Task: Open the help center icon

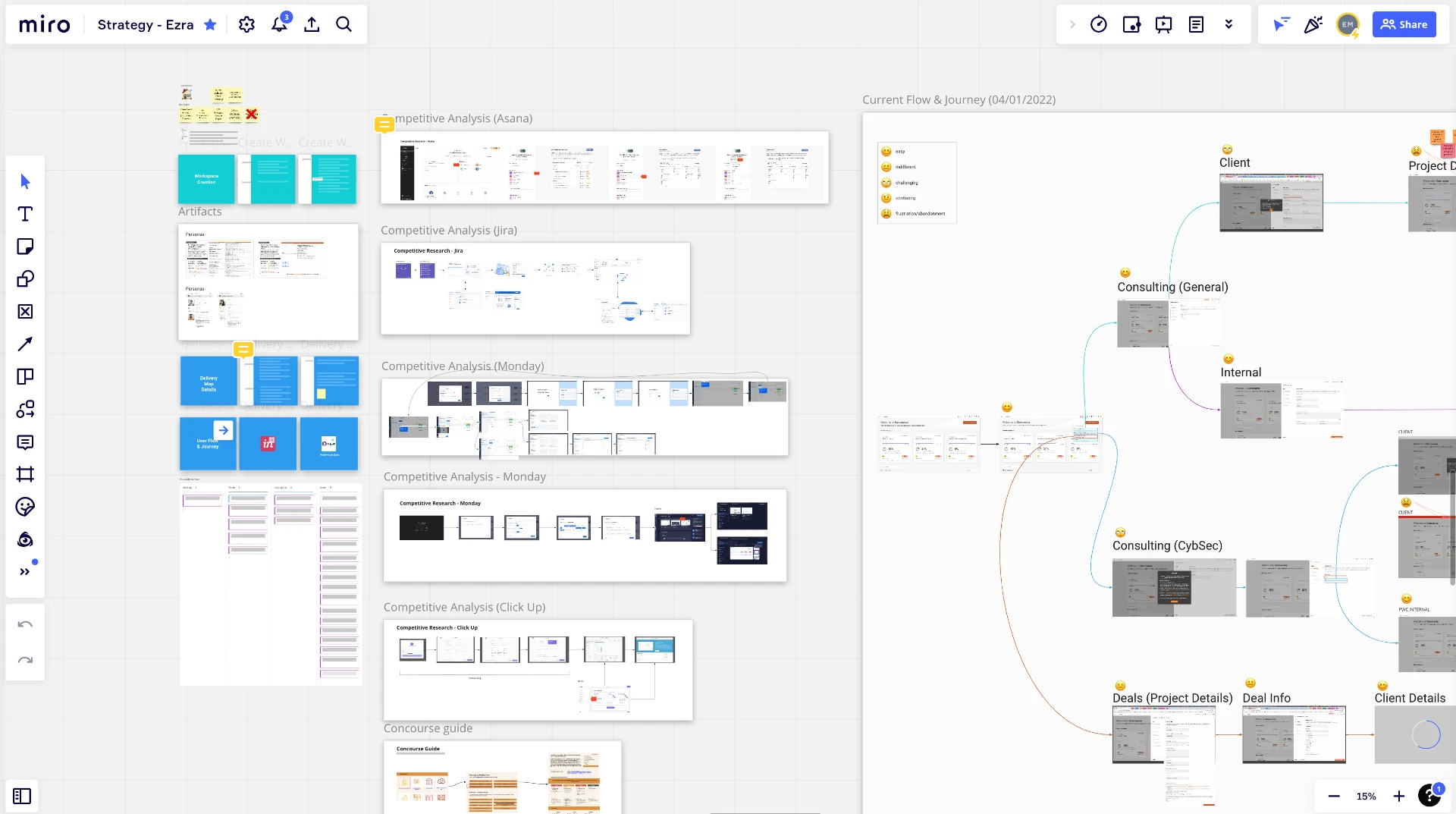Action: coord(1430,795)
